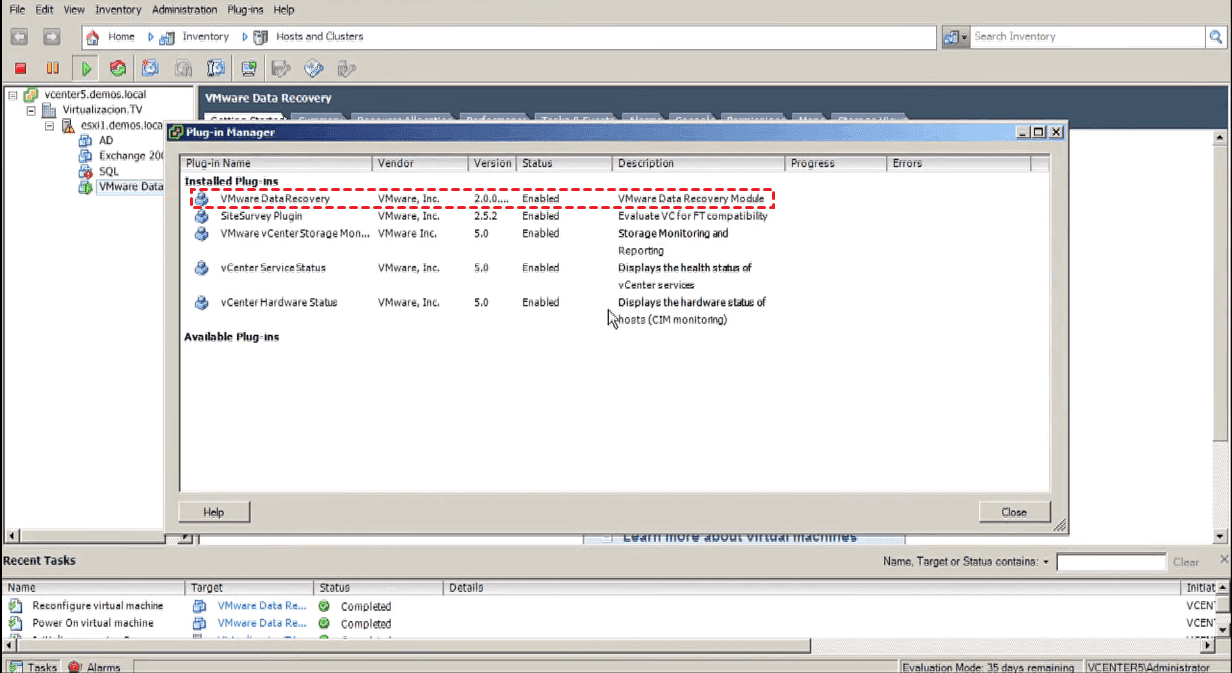This screenshot has height=673, width=1232.
Task: Open the search type dropdown arrow
Action: pos(964,37)
